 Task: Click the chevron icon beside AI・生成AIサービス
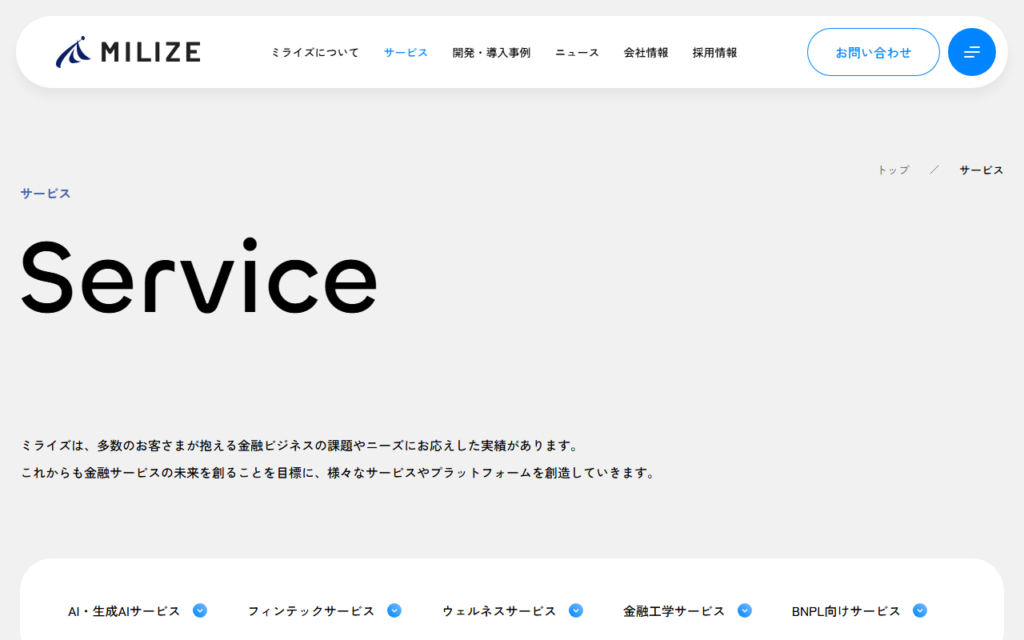click(x=200, y=611)
